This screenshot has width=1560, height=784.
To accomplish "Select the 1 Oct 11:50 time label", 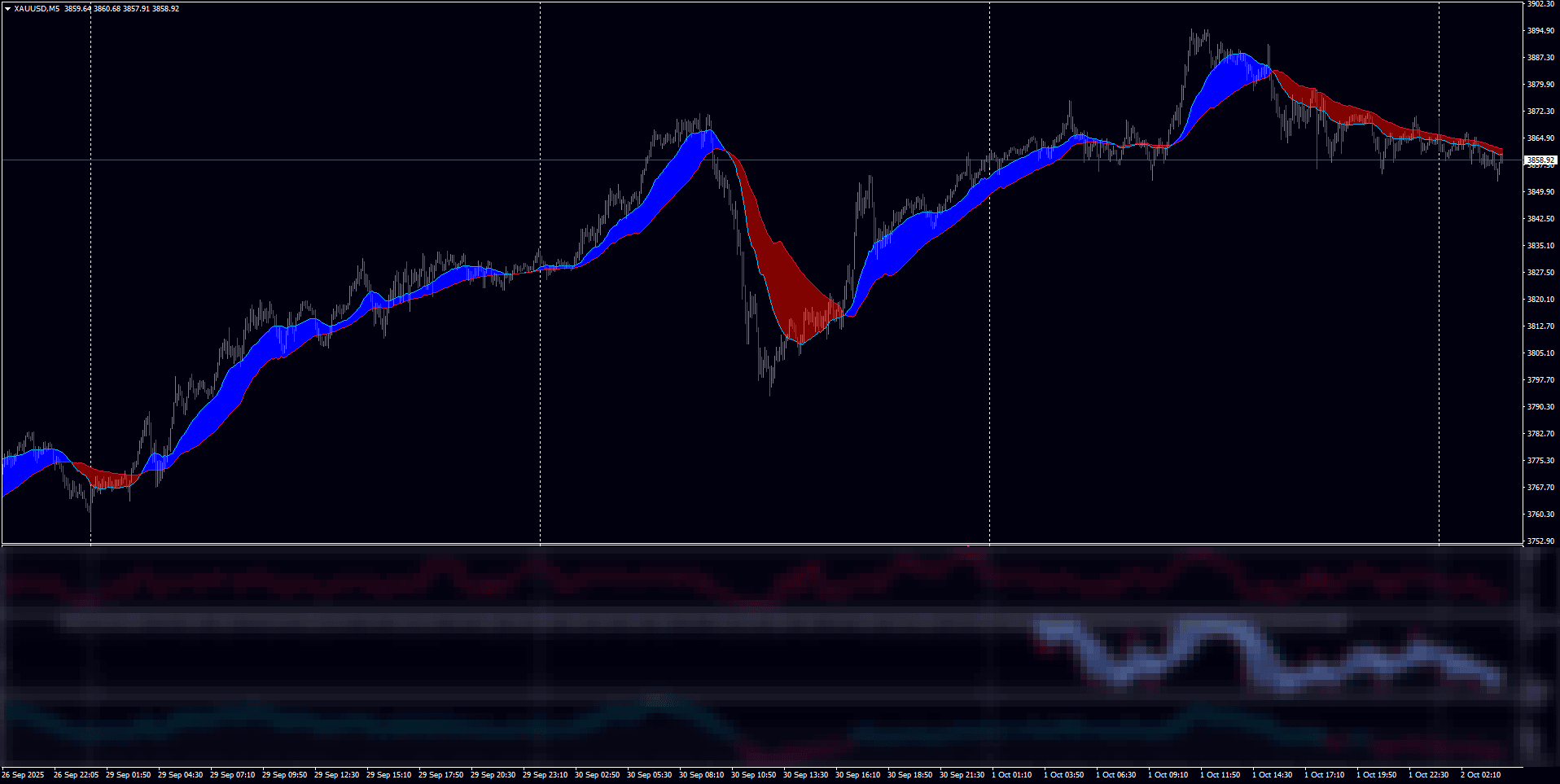I will coord(1220,775).
